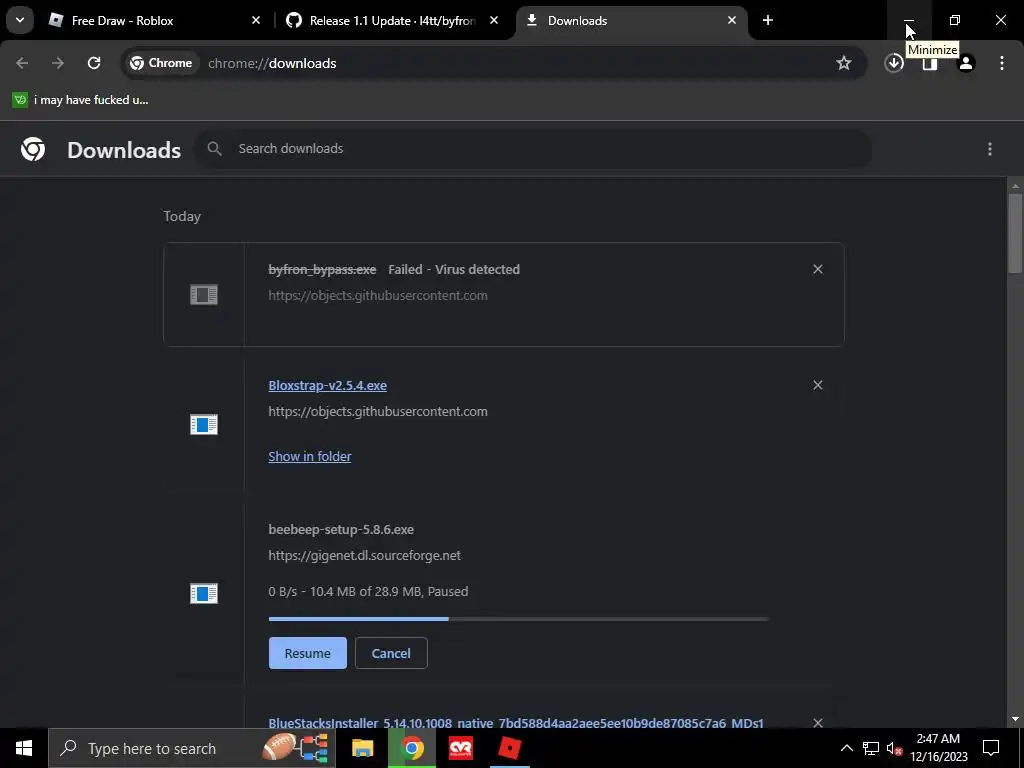Open File Explorer from the taskbar
This screenshot has width=1024, height=768.
pyautogui.click(x=362, y=748)
